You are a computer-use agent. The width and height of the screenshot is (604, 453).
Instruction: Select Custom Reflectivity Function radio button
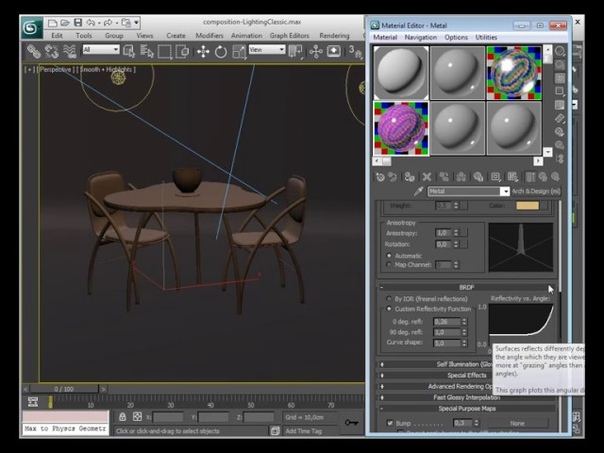pyautogui.click(x=389, y=309)
